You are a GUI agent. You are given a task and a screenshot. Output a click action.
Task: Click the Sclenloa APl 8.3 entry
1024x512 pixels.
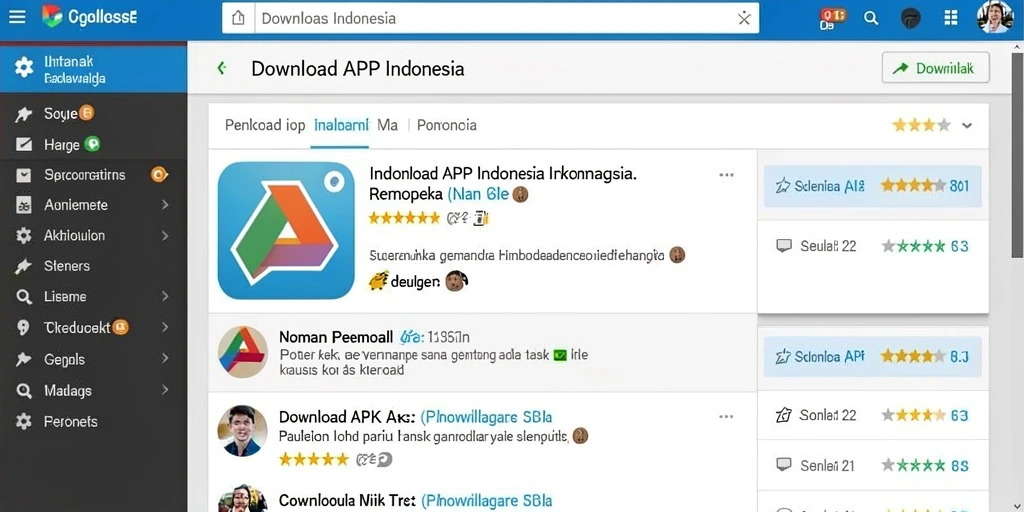pos(872,357)
